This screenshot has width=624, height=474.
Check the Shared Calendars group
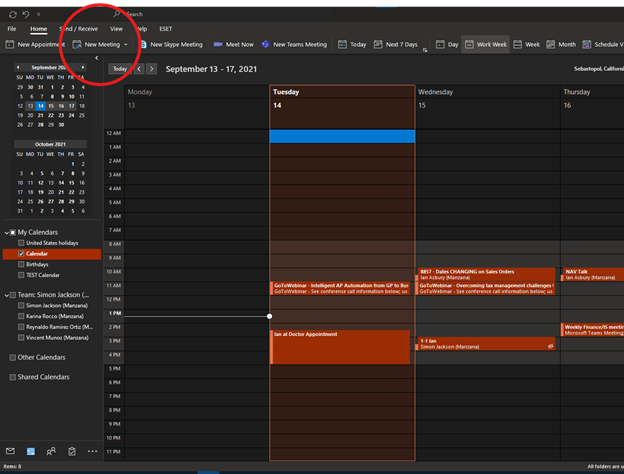tap(13, 377)
